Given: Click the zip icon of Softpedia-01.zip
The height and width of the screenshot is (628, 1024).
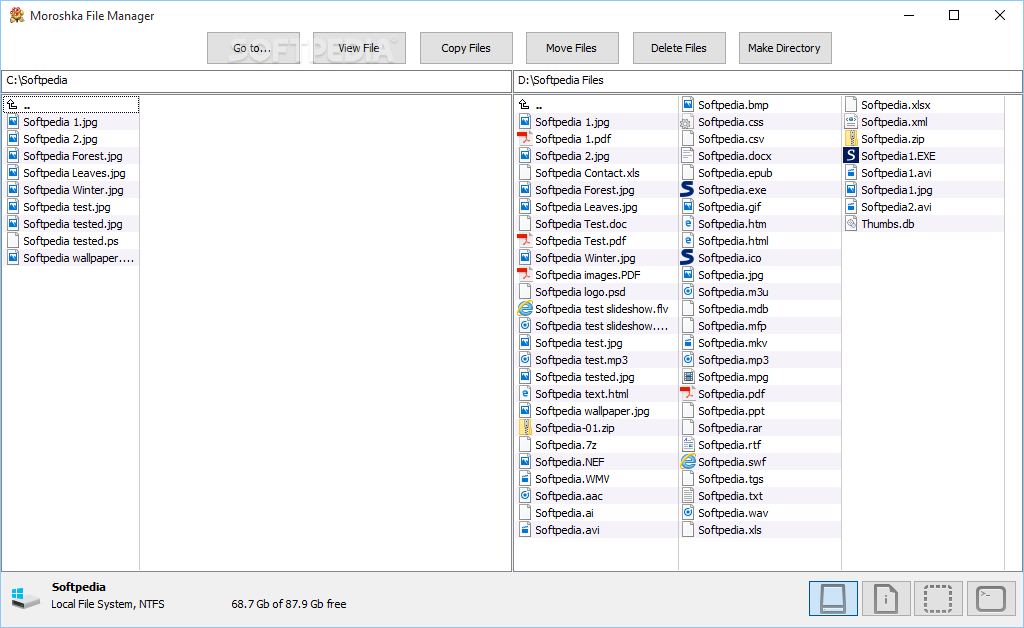Looking at the screenshot, I should (524, 428).
